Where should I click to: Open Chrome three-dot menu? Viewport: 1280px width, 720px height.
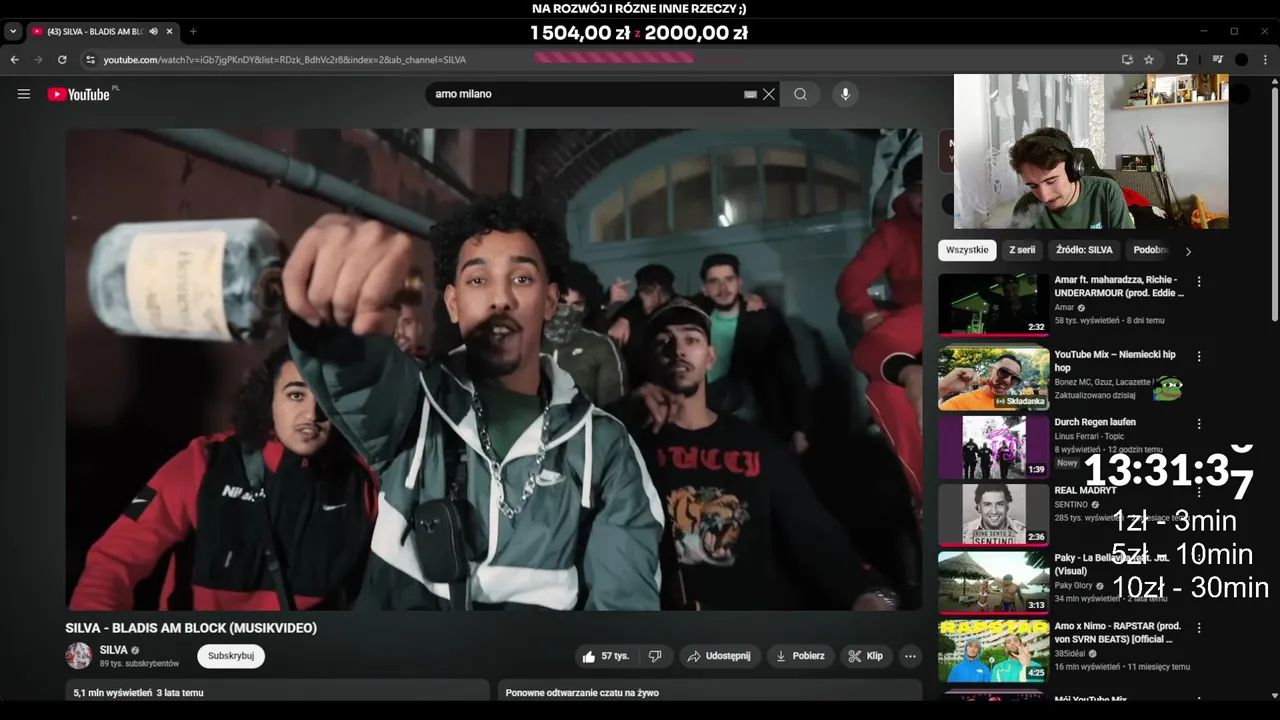point(1266,60)
